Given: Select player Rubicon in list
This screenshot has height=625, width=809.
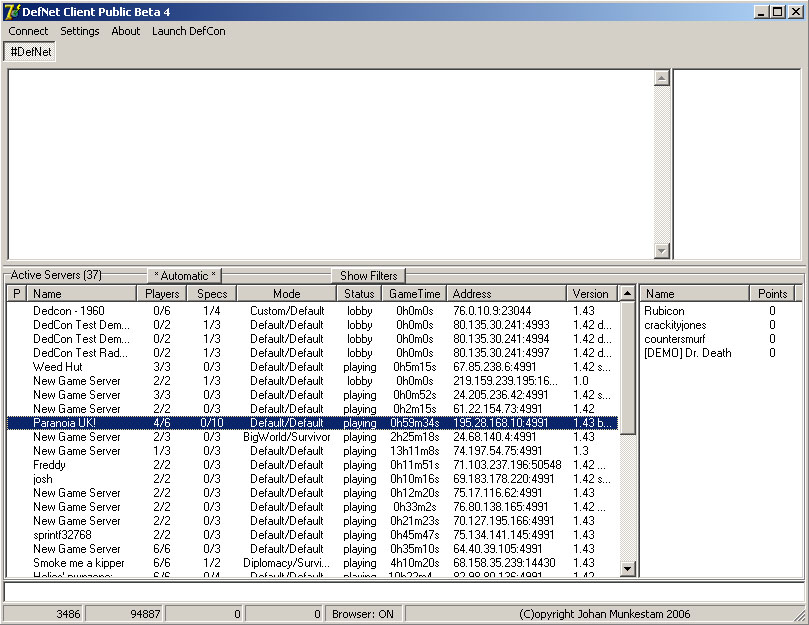Looking at the screenshot, I should 664,311.
